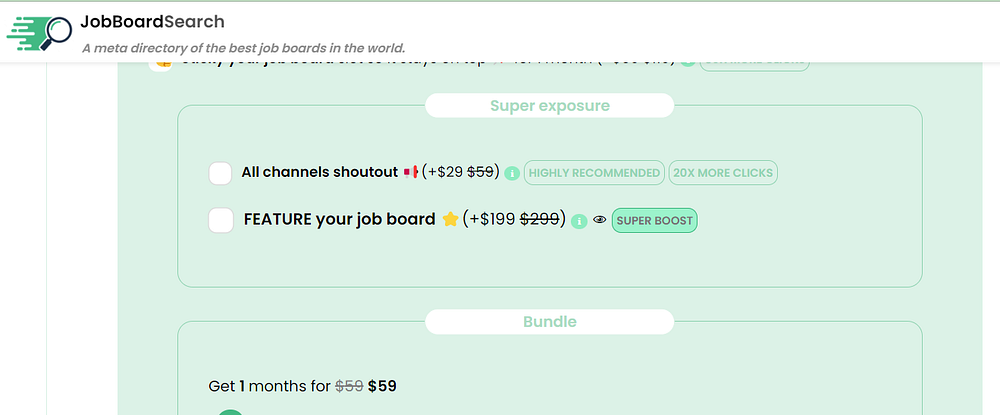The height and width of the screenshot is (415, 1000).
Task: Click info icon on sticky job board row
Action: [x=687, y=62]
